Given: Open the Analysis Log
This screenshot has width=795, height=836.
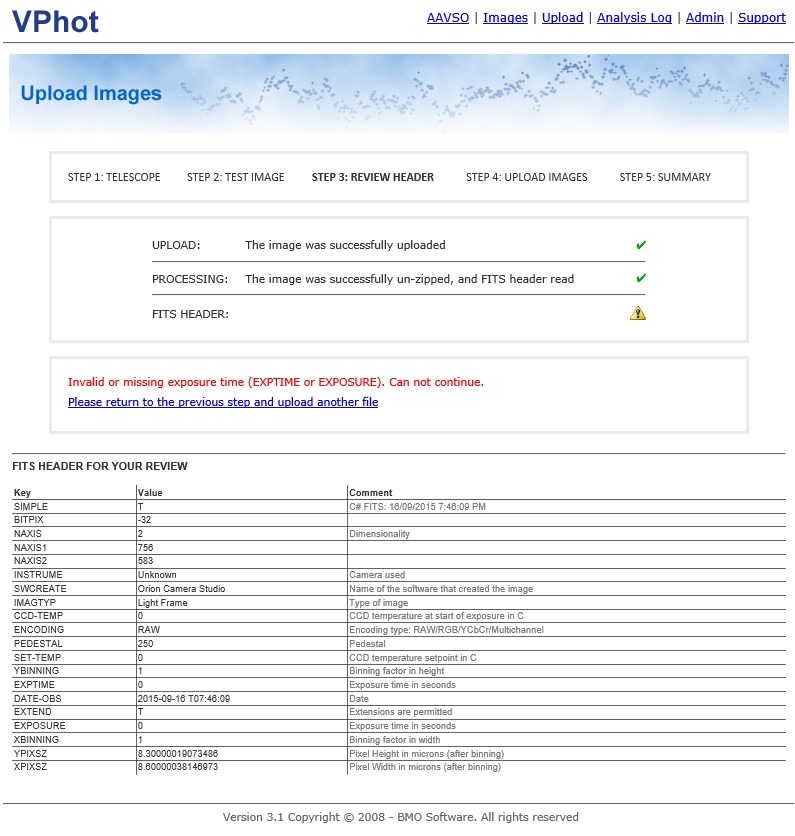Looking at the screenshot, I should (634, 18).
